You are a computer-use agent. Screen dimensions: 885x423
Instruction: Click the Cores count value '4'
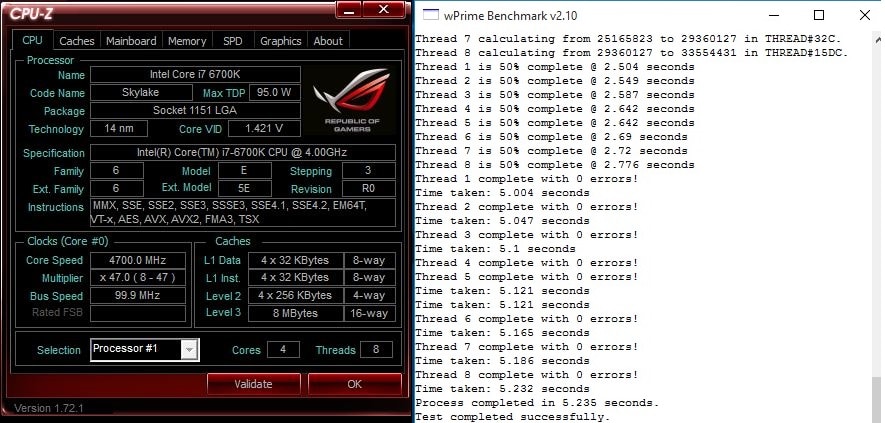point(283,350)
